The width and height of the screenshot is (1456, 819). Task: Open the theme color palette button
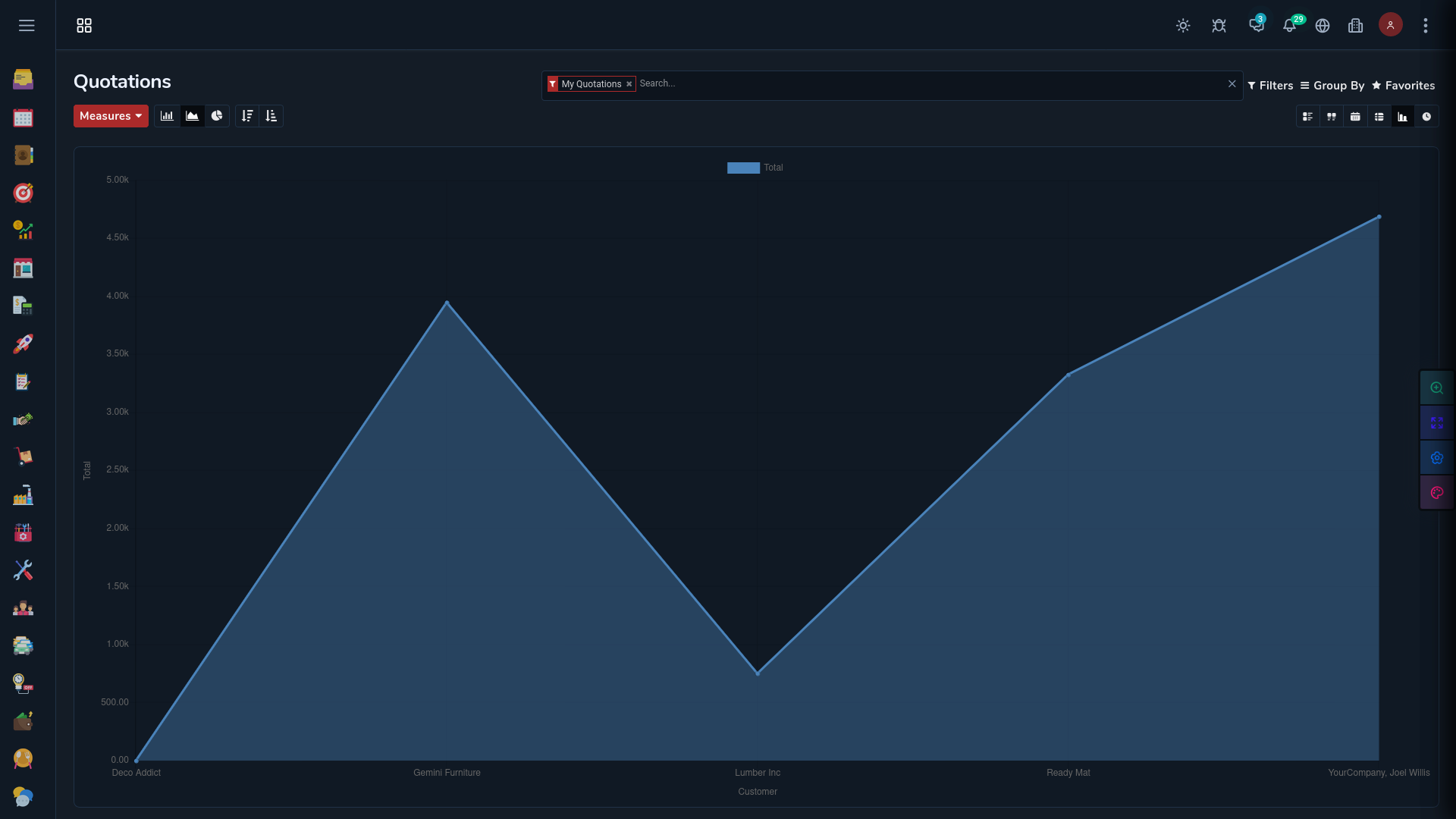point(1436,493)
